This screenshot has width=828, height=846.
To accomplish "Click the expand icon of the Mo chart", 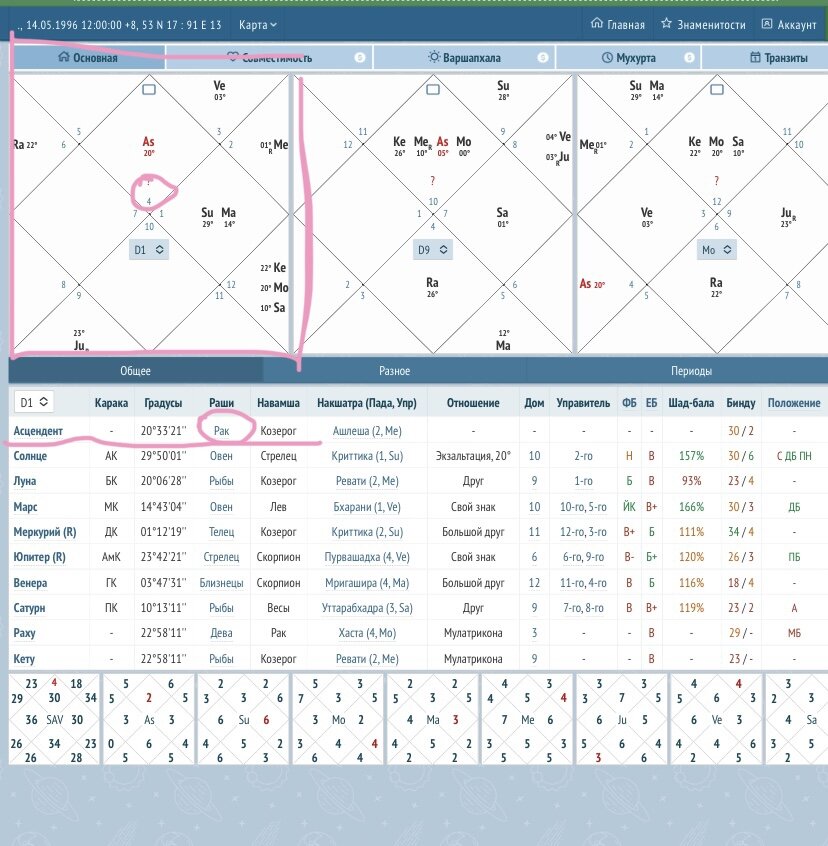I will (x=716, y=90).
